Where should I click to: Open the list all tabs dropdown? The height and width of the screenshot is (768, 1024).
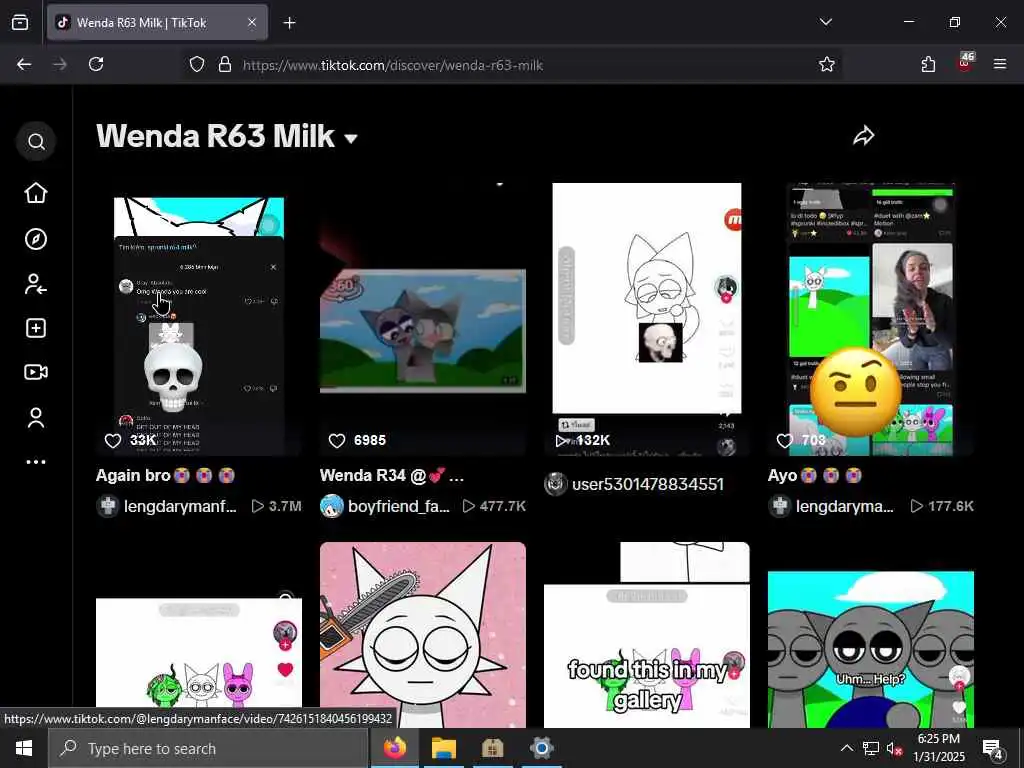click(825, 22)
